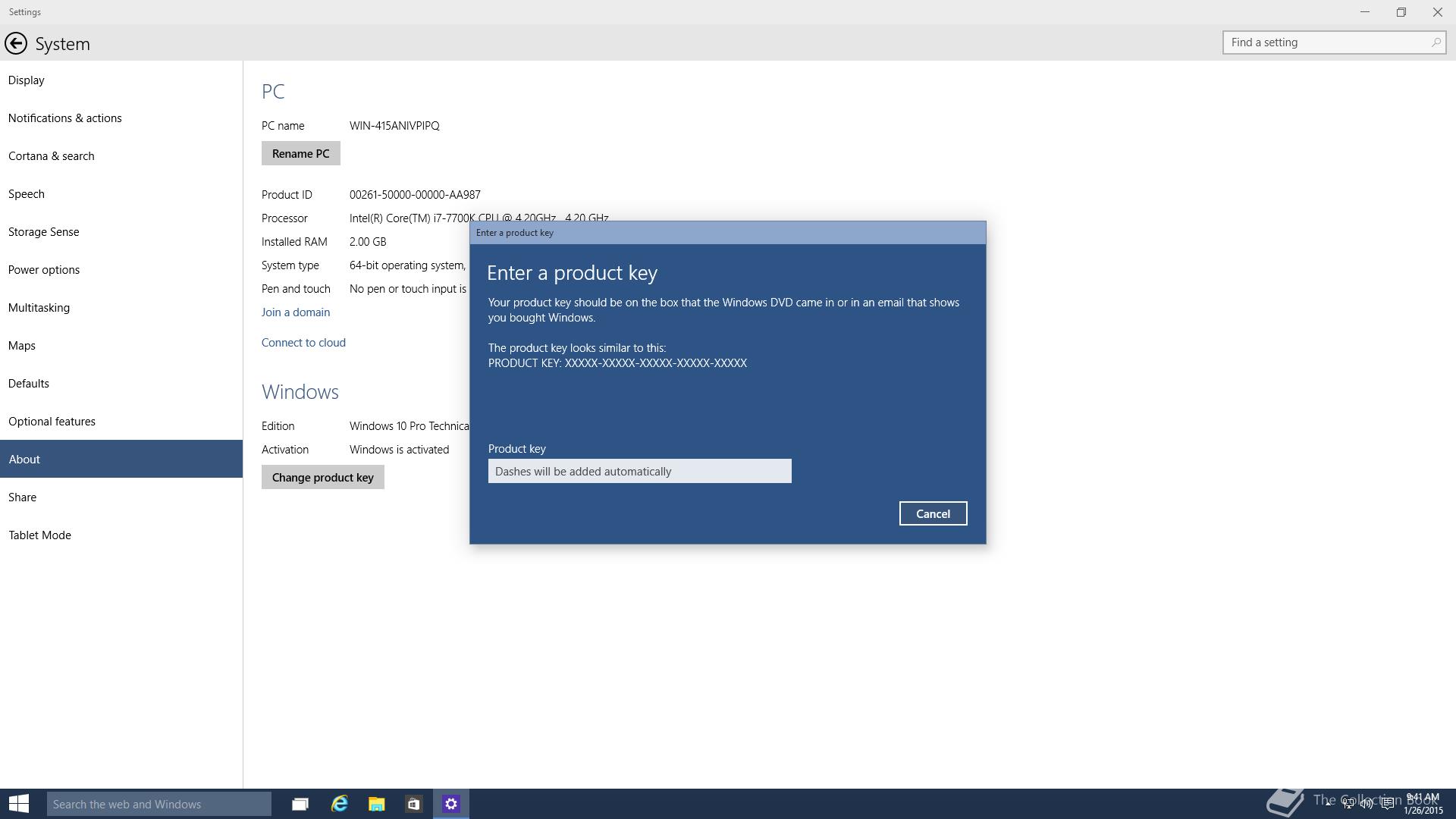Open the network icon in system tray
Screen dimensions: 1456x819
click(1348, 804)
